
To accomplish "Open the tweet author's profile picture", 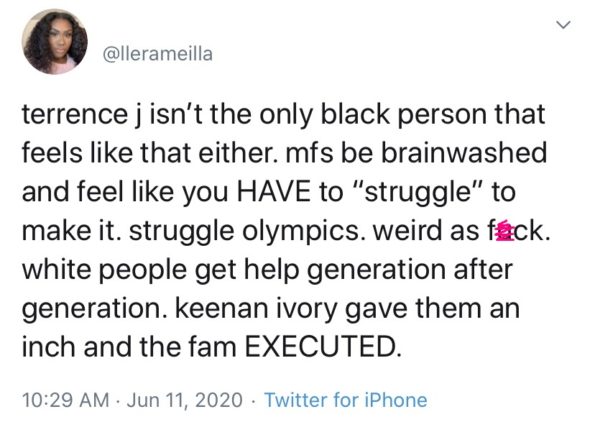I will [x=55, y=41].
